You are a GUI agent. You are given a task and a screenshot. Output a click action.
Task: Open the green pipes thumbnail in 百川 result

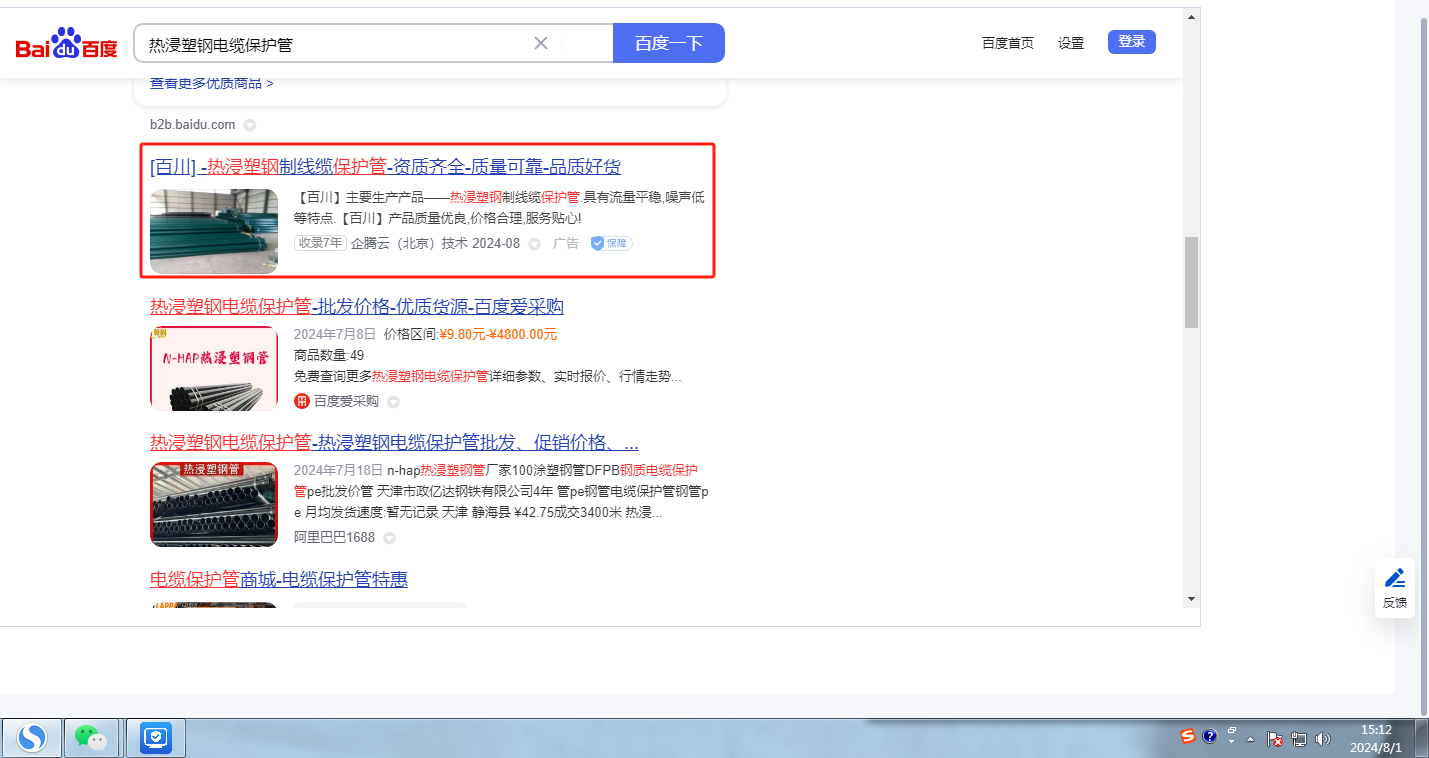(x=214, y=231)
